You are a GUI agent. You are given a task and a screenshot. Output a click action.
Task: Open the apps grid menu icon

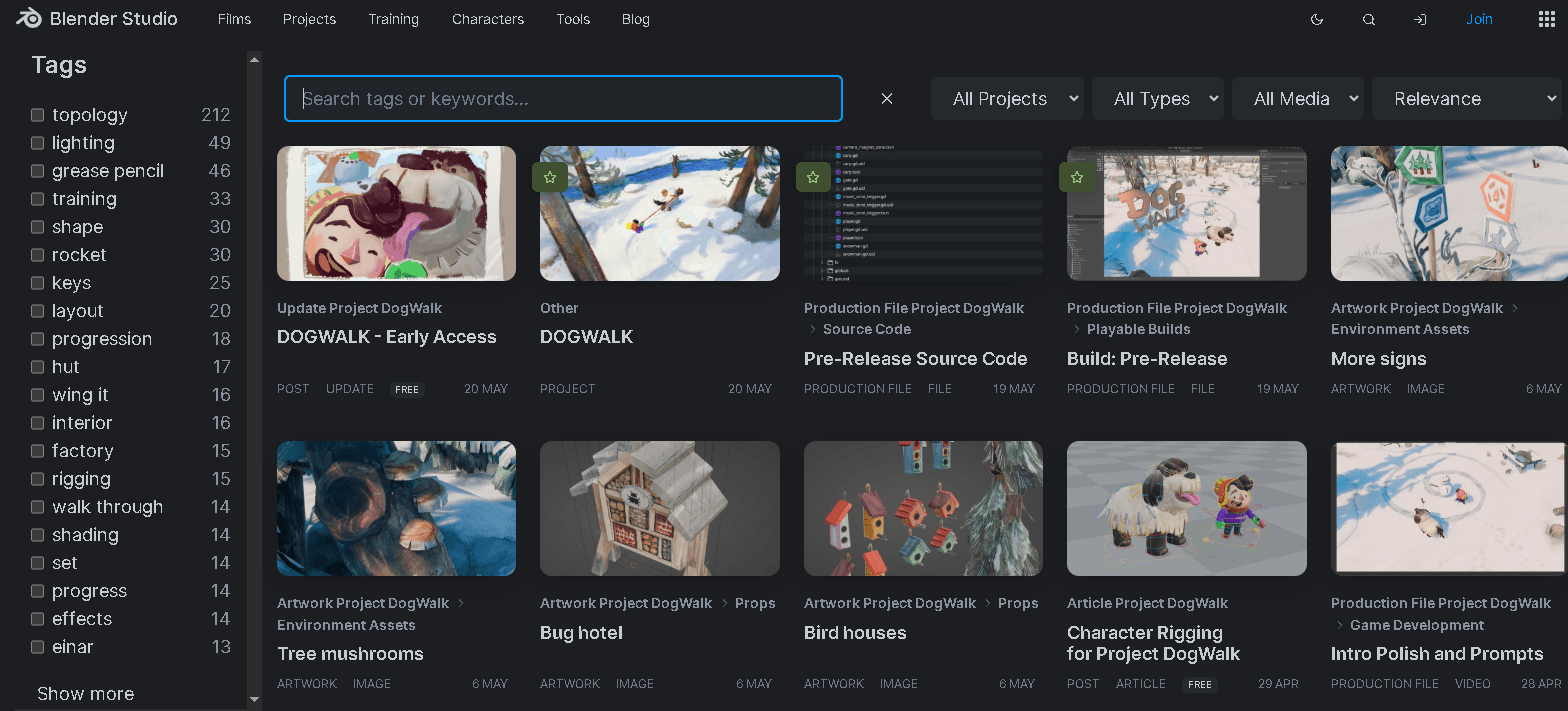pos(1546,19)
